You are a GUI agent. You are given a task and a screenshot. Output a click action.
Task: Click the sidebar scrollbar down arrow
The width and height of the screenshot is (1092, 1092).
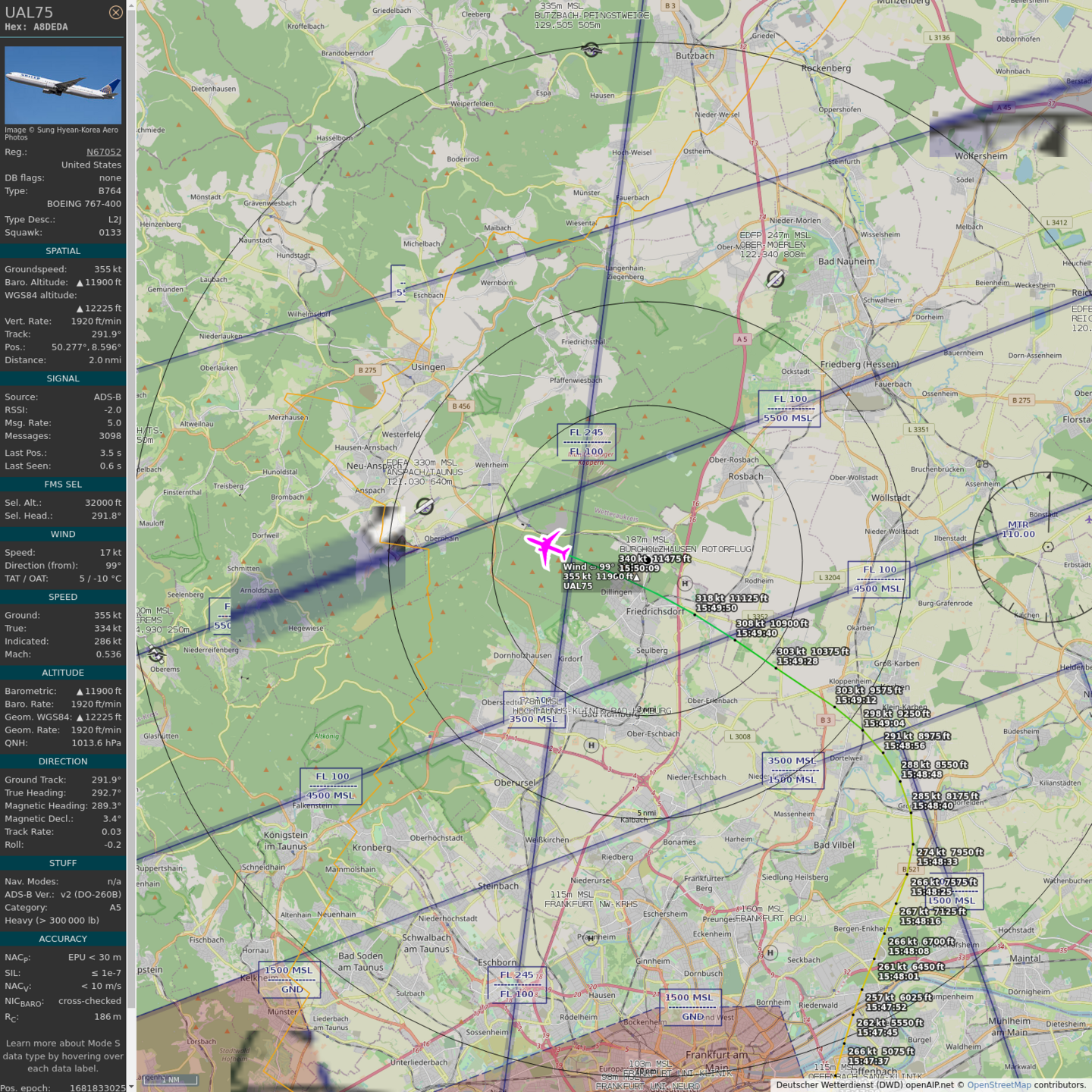point(131,1087)
